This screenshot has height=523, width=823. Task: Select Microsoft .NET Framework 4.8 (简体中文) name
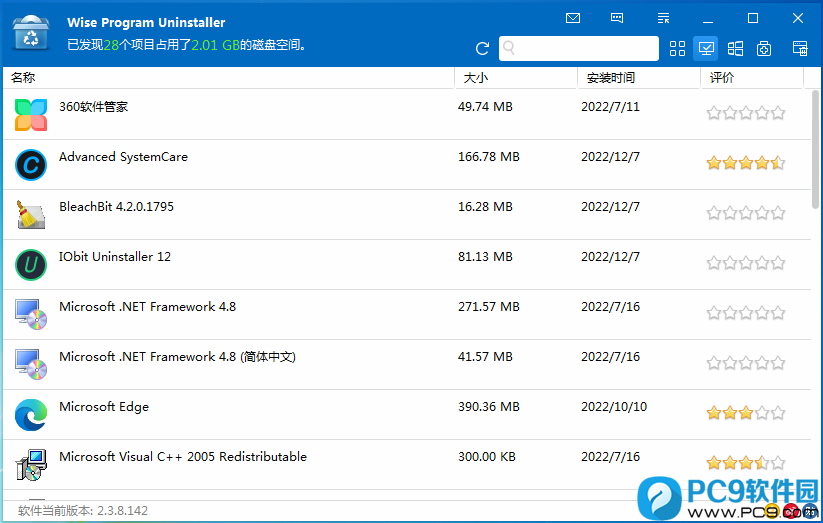[x=177, y=357]
